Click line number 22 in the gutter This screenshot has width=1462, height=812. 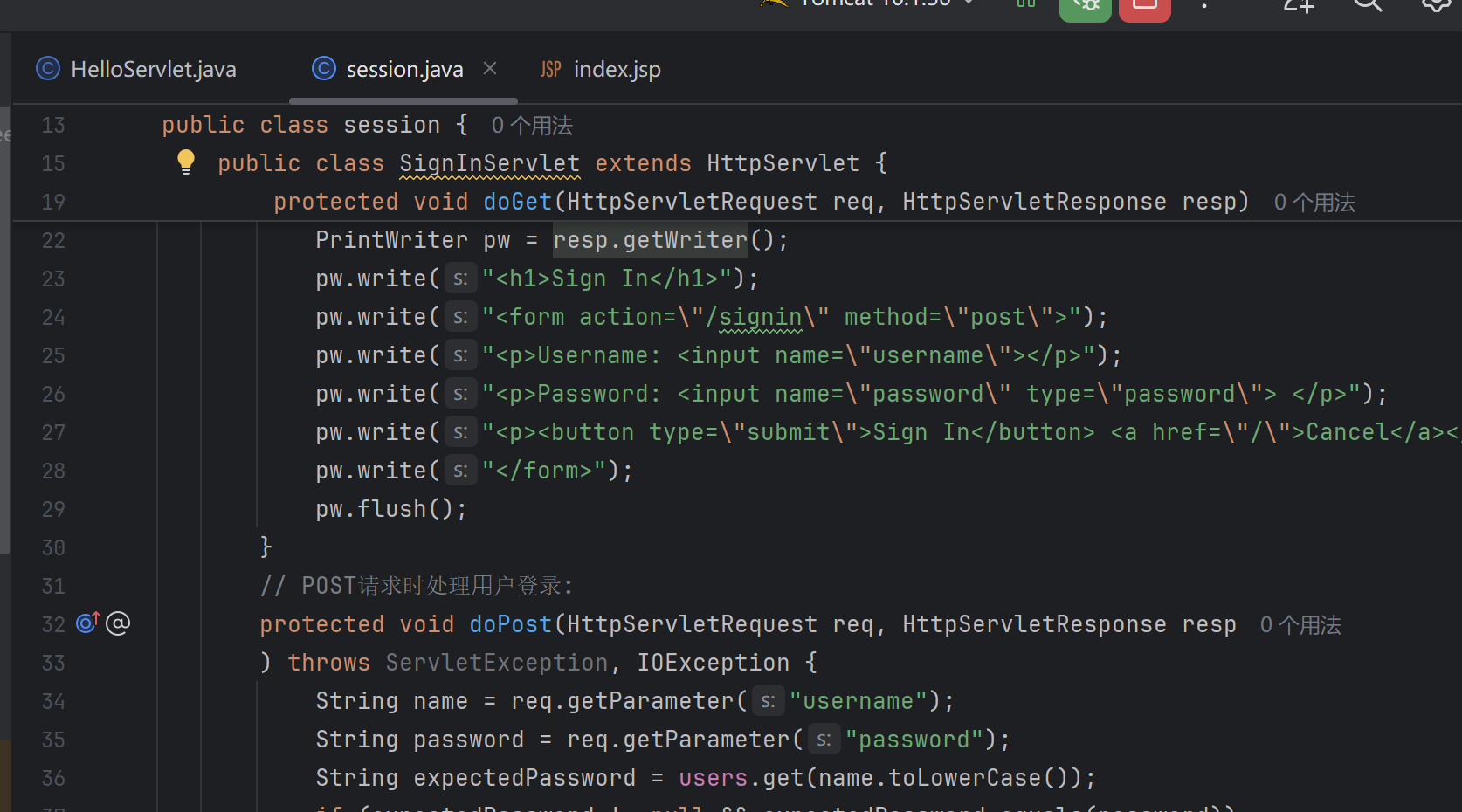pos(53,240)
